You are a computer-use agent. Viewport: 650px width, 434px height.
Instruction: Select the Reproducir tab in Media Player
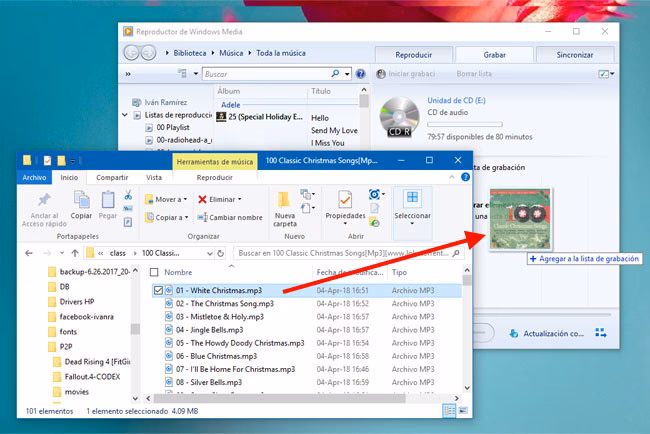click(x=413, y=54)
